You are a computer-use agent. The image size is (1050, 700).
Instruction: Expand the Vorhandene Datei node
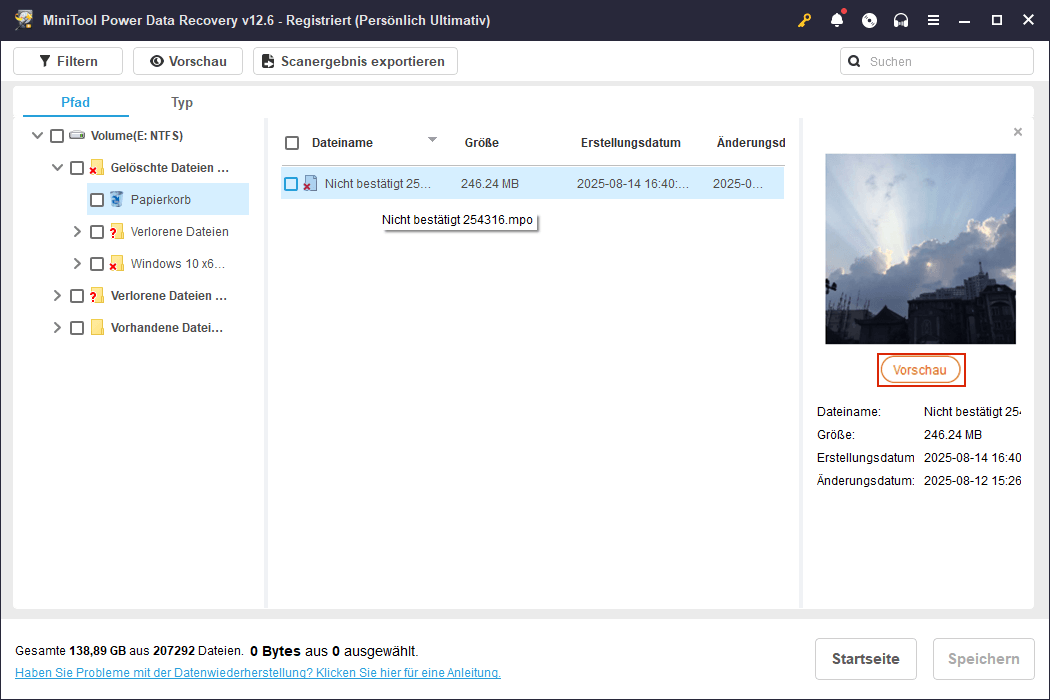tap(57, 328)
